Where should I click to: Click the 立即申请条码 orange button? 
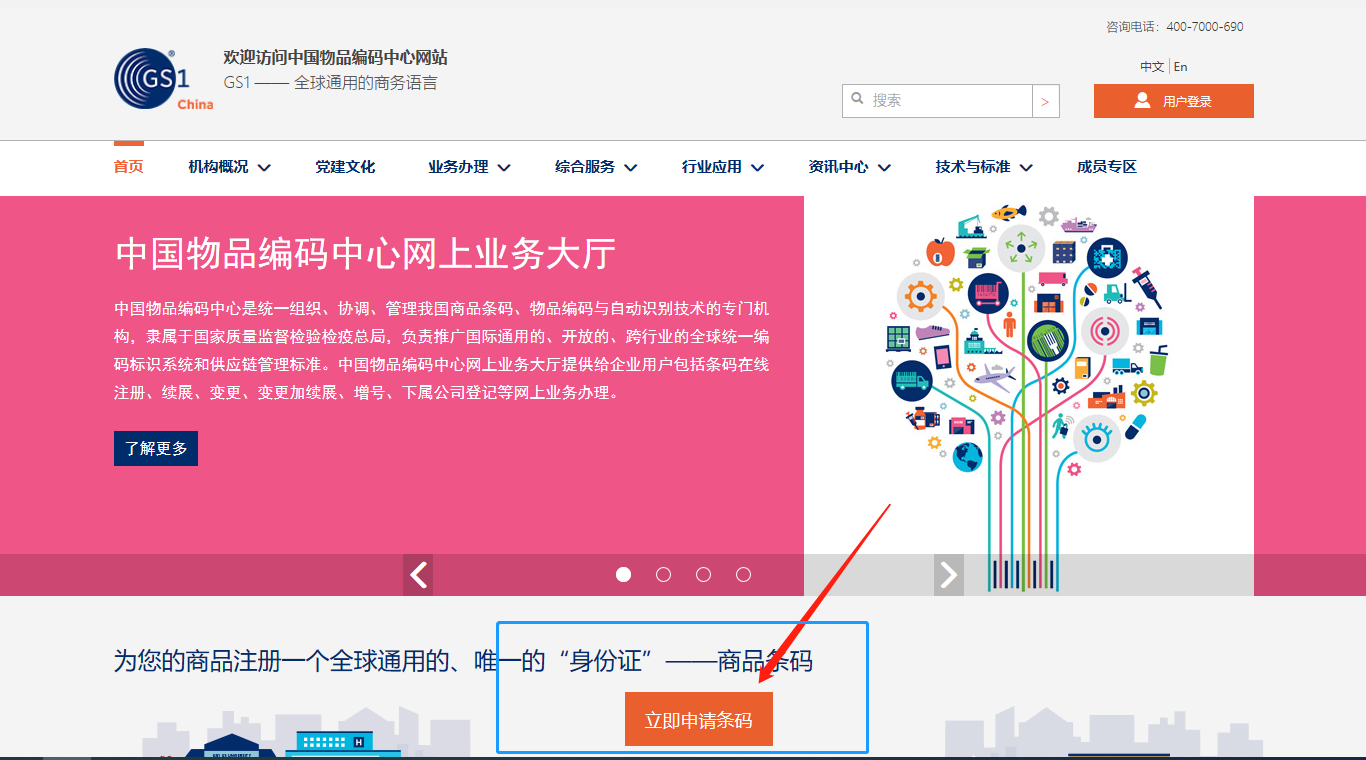[x=698, y=718]
